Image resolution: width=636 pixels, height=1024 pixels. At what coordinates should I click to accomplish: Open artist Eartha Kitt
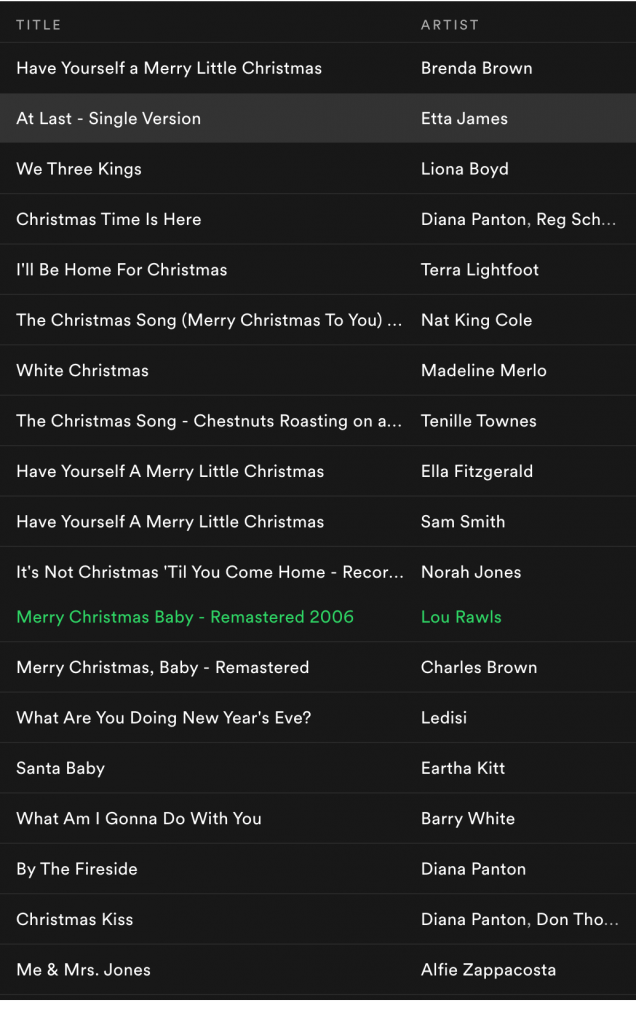coord(463,768)
